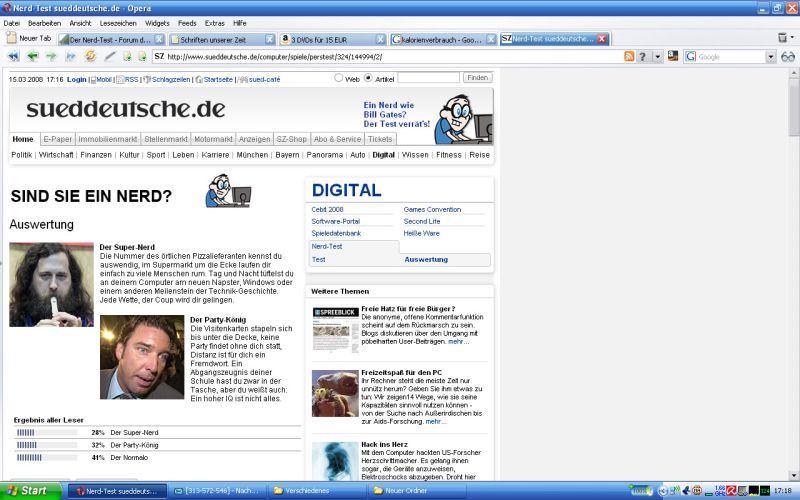
Task: Select the Web search radio button
Action: point(338,78)
